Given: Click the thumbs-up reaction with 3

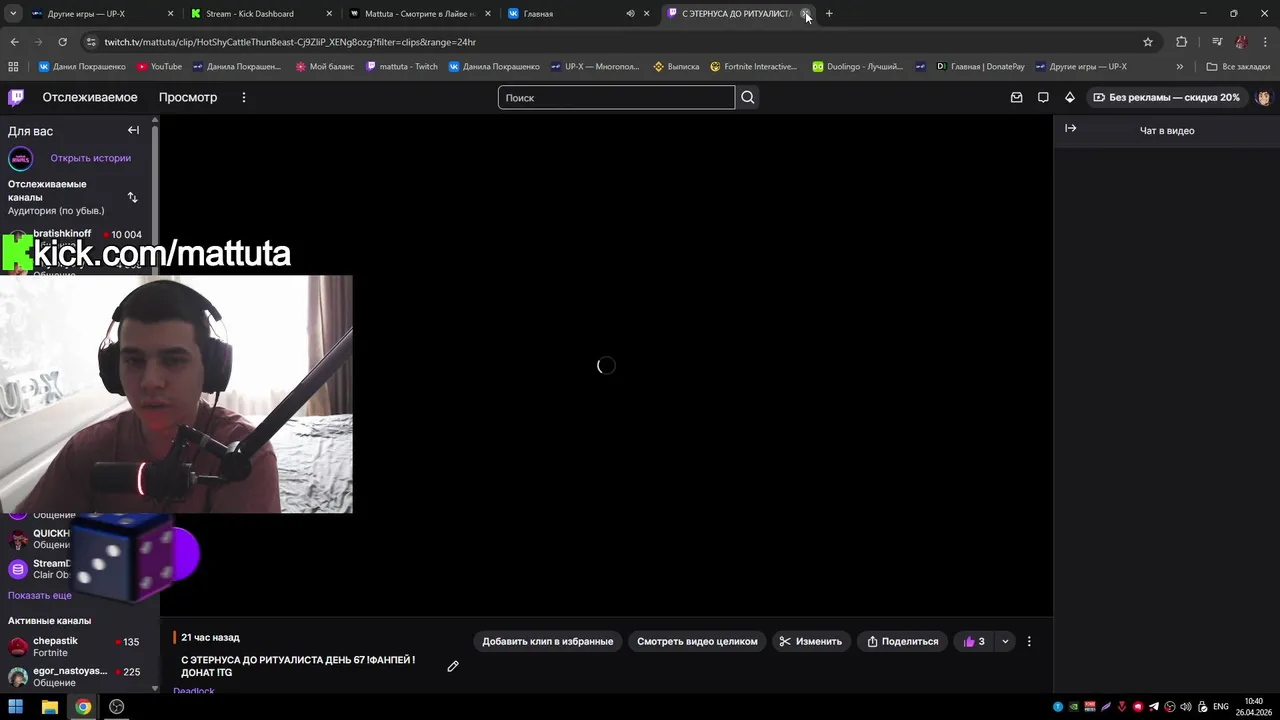Looking at the screenshot, I should pyautogui.click(x=974, y=641).
